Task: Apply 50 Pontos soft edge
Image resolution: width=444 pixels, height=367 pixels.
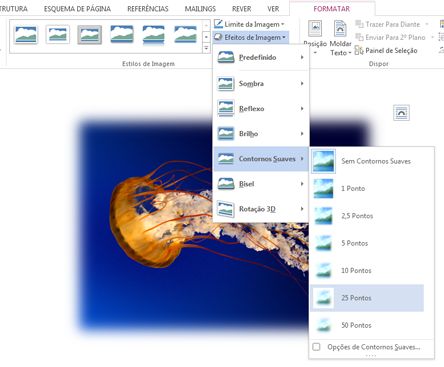Action: click(x=367, y=325)
